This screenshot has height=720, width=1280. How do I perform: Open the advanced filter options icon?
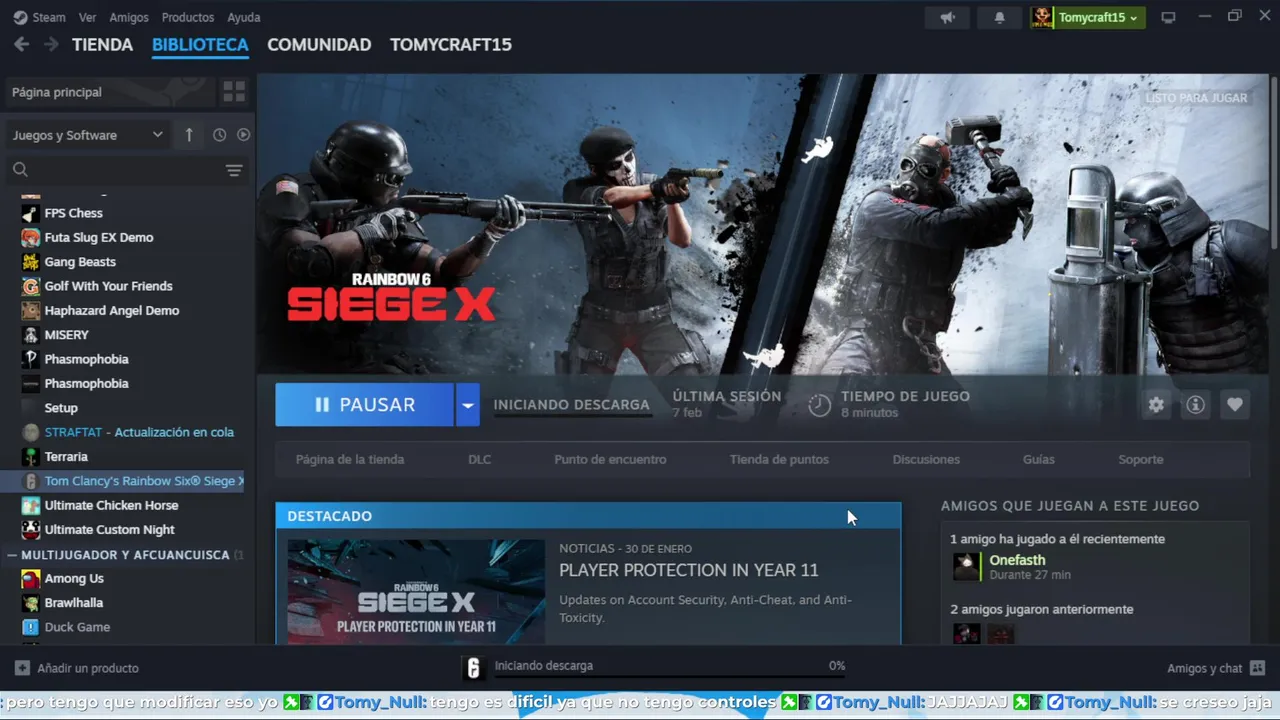tap(234, 170)
